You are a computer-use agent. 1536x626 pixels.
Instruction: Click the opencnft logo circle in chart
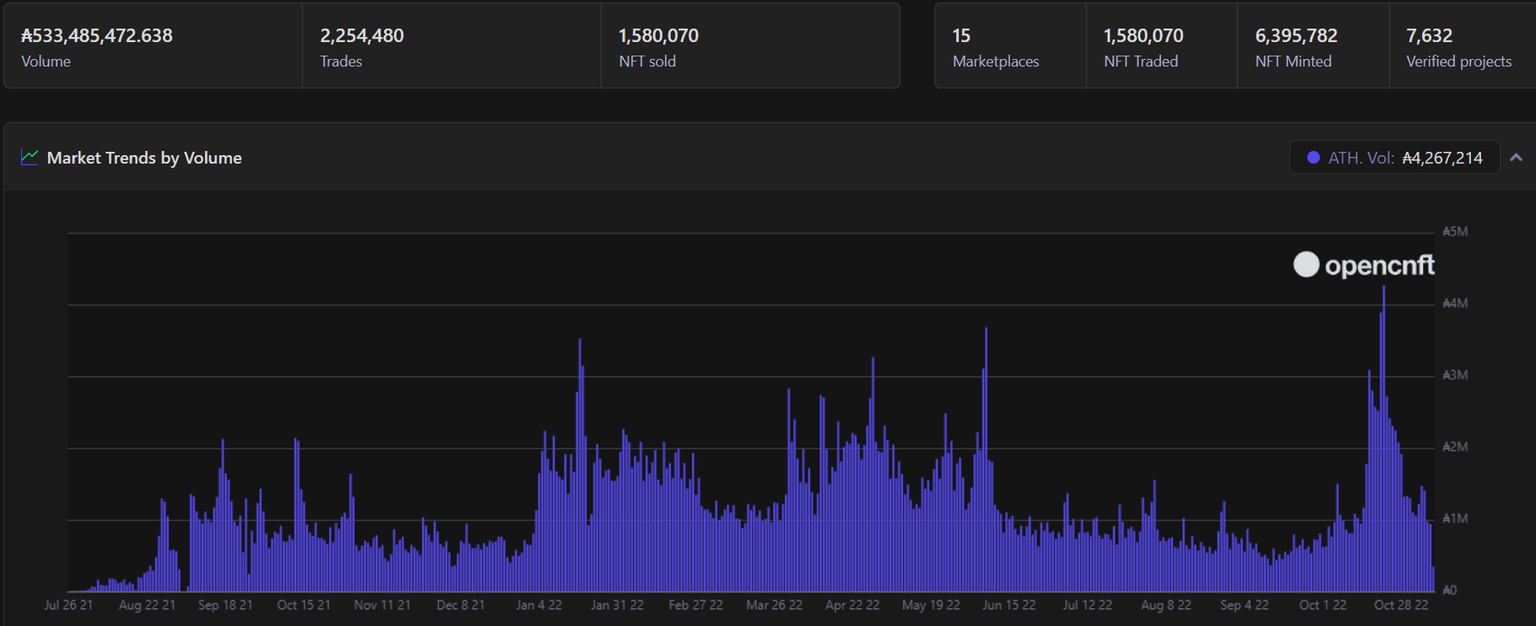click(1306, 265)
